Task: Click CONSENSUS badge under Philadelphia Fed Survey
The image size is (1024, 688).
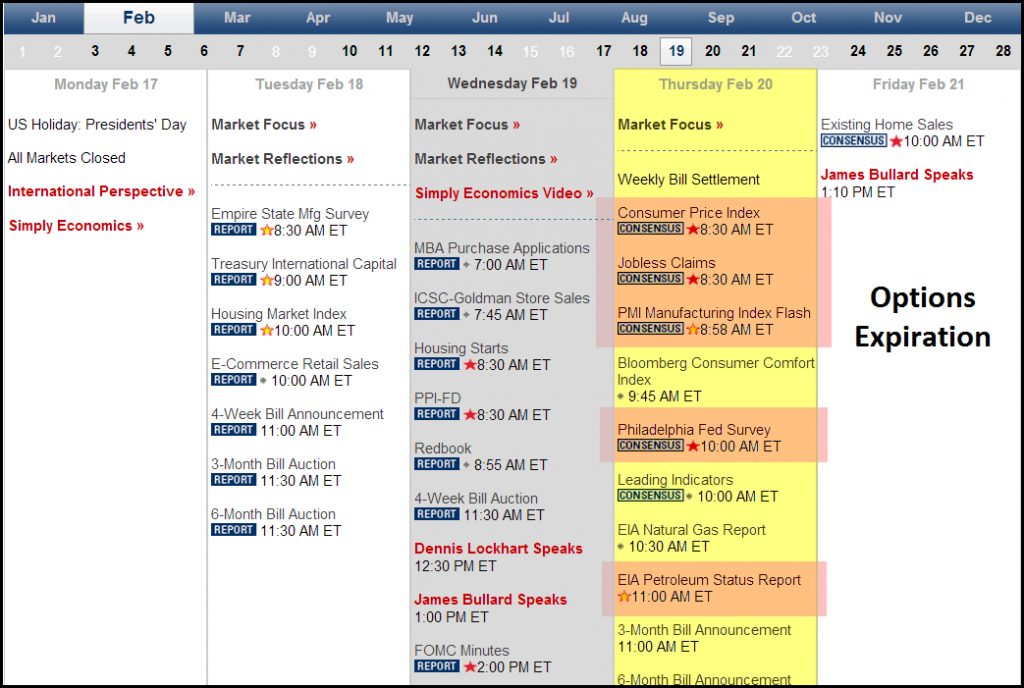Action: point(650,445)
